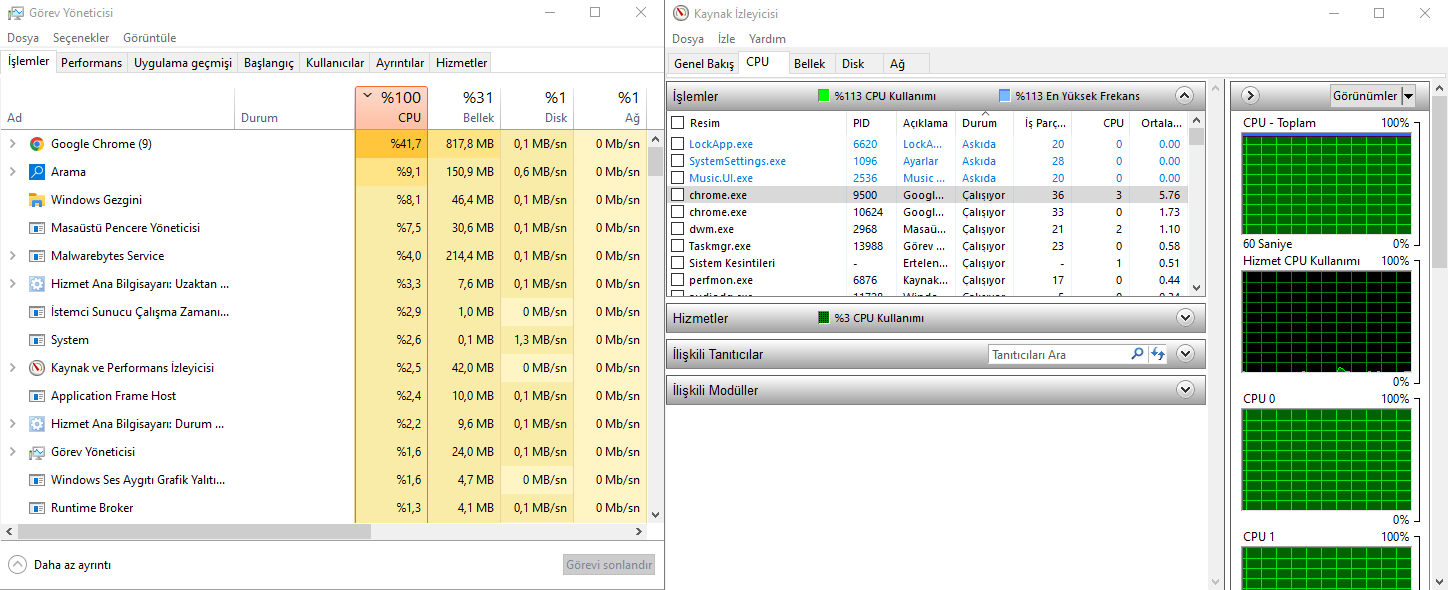The image size is (1448, 590).
Task: Click the Tanıtıcıları Ara search field
Action: pyautogui.click(x=1058, y=354)
